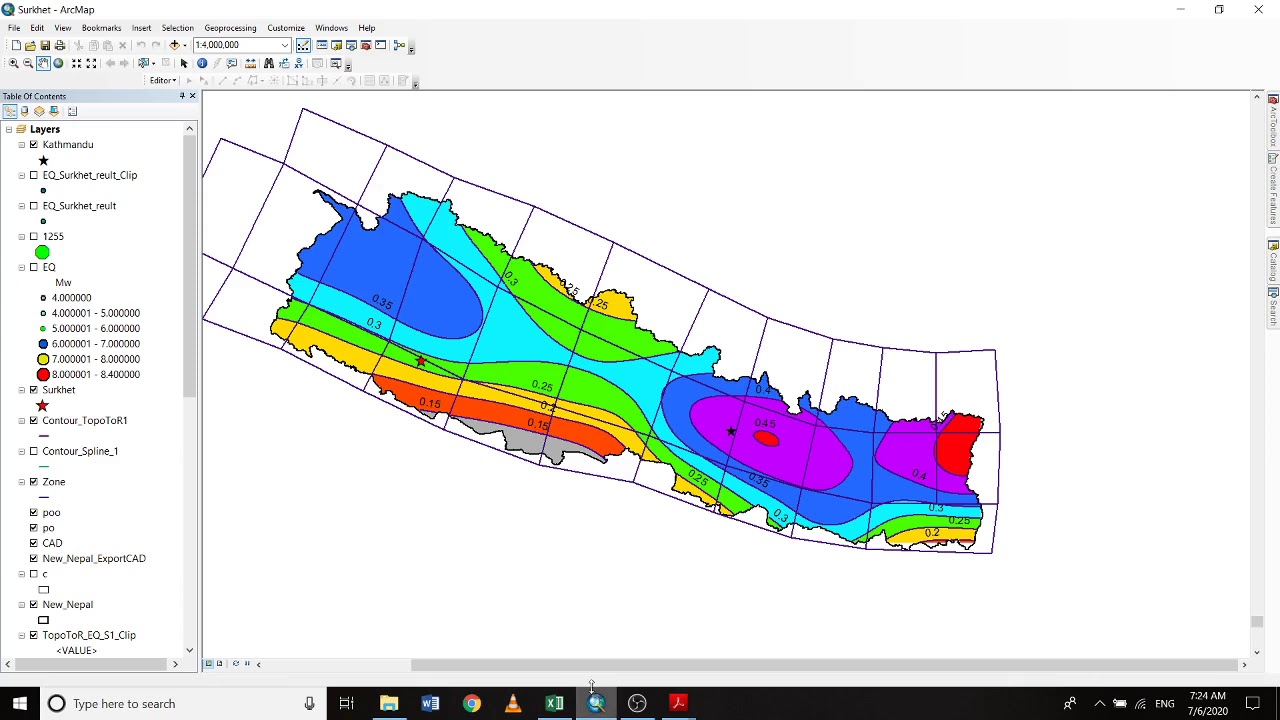The width and height of the screenshot is (1280, 720).
Task: Open the Geoprocessing menu
Action: (x=230, y=28)
